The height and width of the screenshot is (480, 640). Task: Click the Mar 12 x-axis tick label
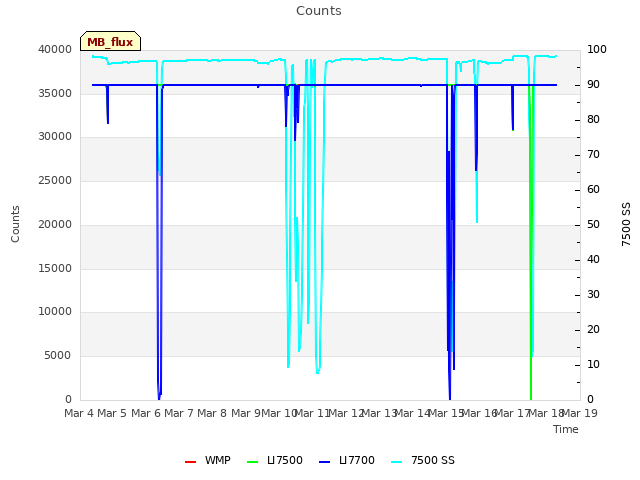coord(346,413)
